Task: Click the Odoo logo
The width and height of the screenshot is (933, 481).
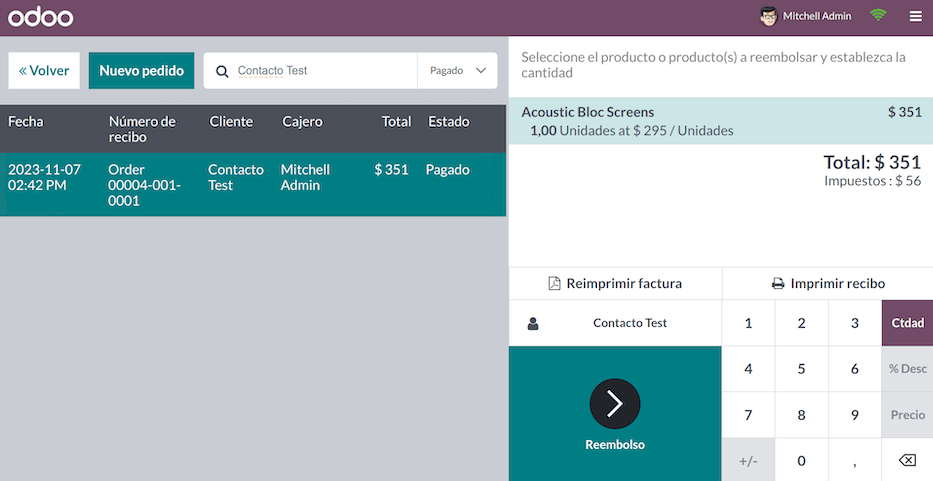Action: [41, 17]
